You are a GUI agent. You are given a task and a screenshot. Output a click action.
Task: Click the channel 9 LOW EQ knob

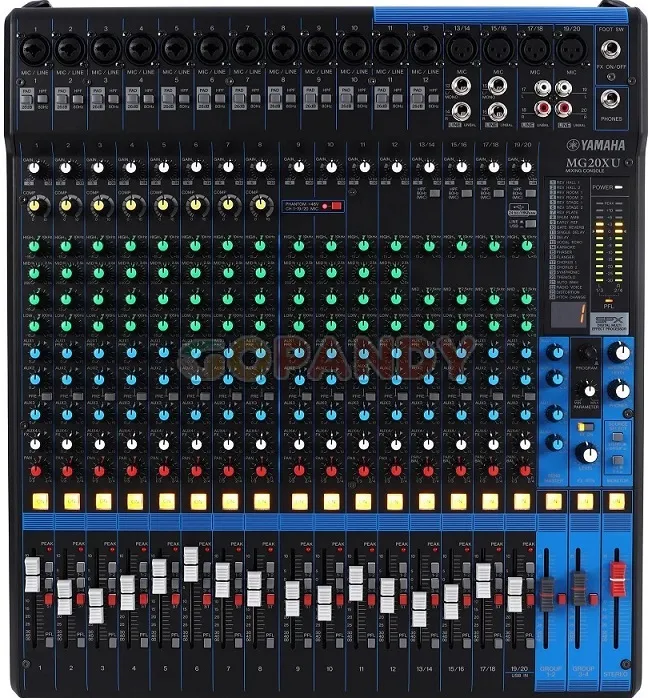299,326
